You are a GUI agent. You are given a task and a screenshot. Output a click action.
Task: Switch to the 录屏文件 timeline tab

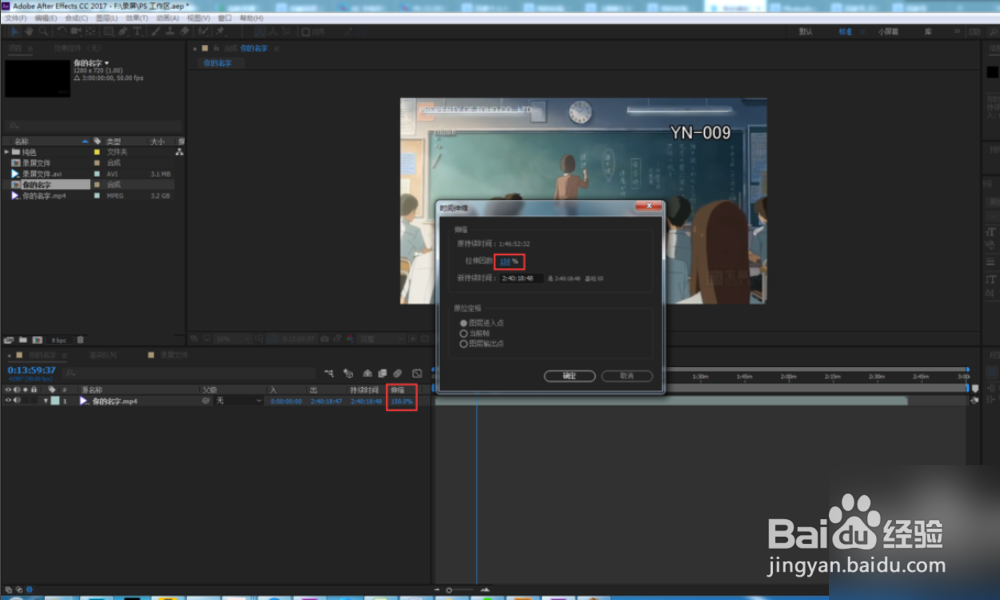(173, 355)
